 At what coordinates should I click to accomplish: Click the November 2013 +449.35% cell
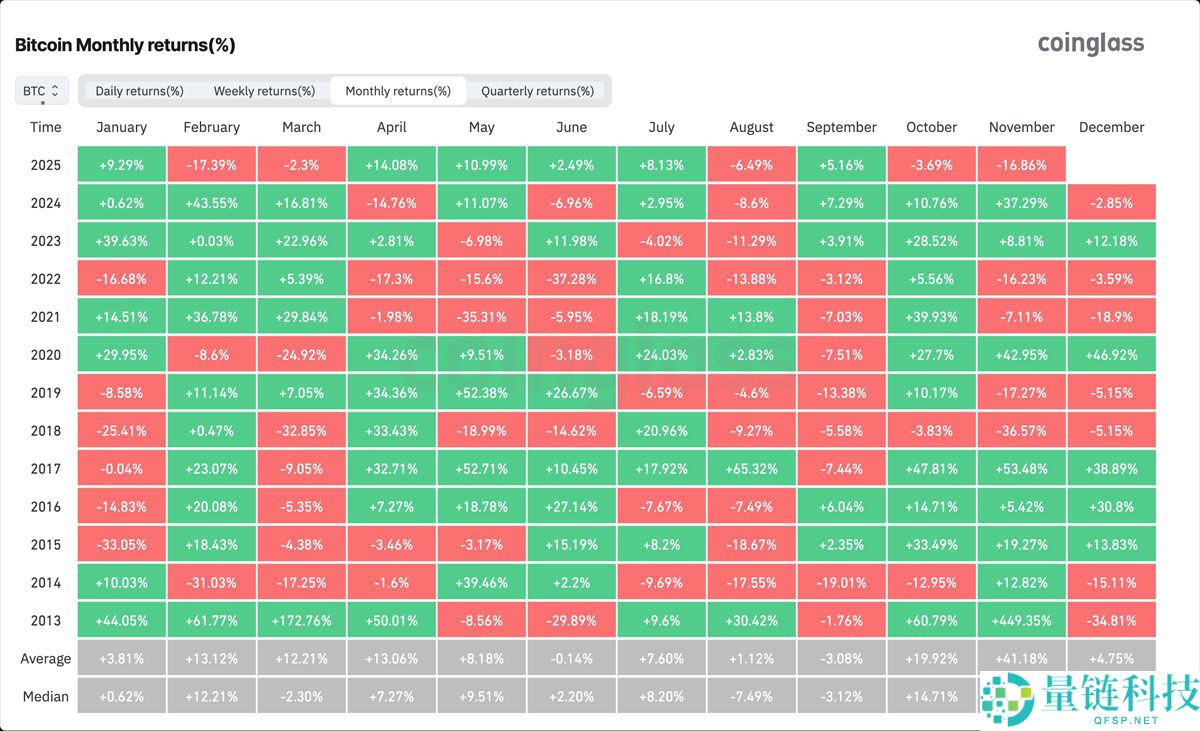click(1021, 620)
